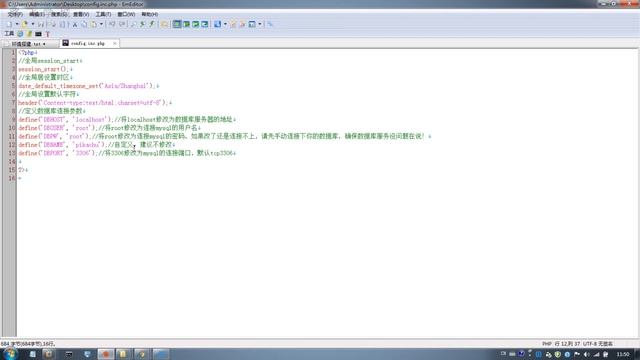Click the session_start(); code line
Viewport: 640px width, 360px height.
pos(45,69)
